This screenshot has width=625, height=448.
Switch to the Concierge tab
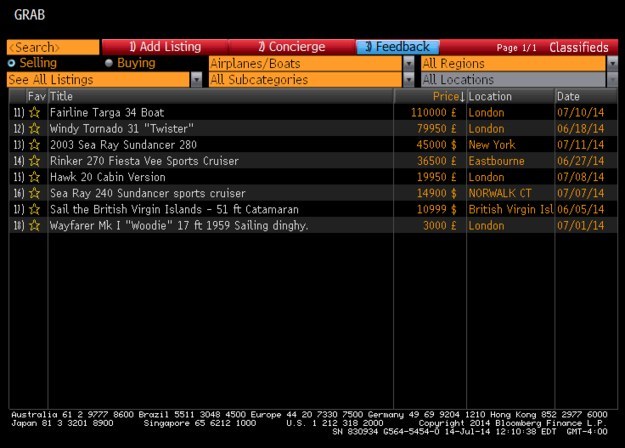pos(291,47)
